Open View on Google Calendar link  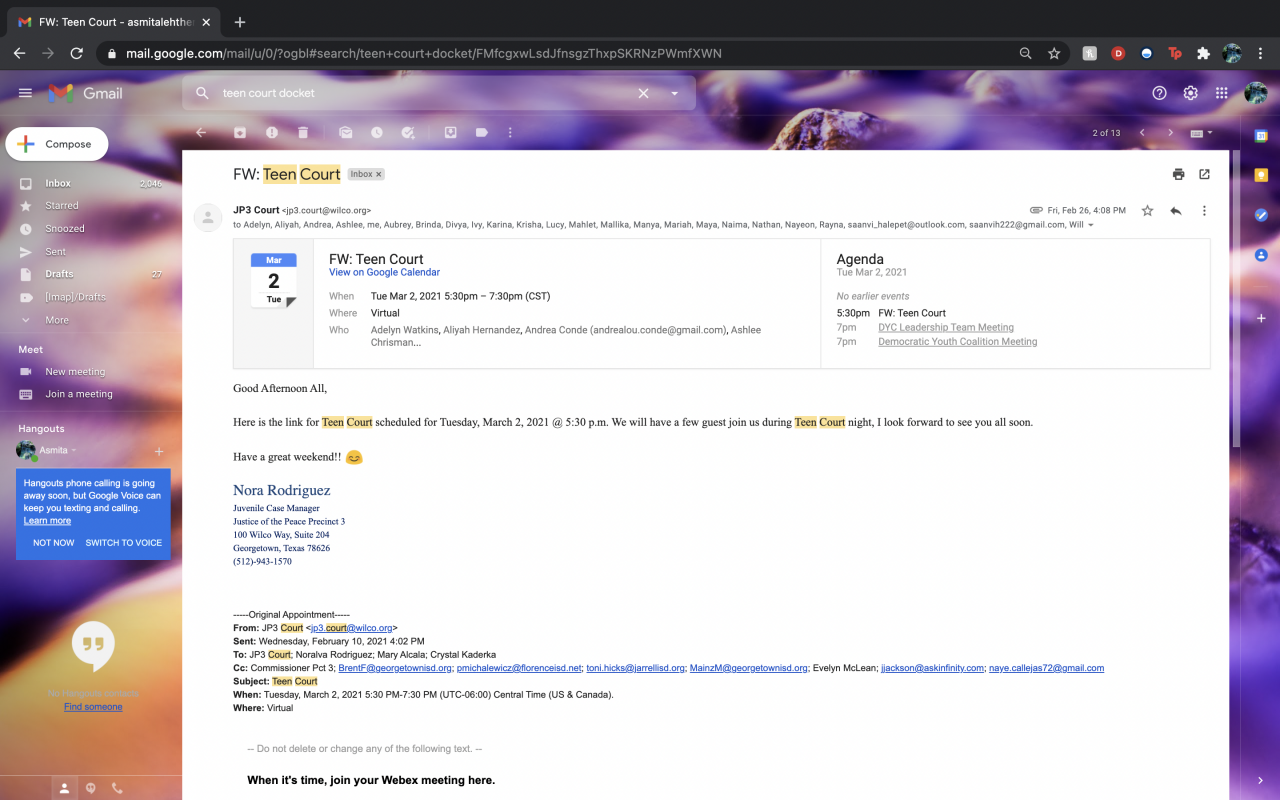coord(384,272)
